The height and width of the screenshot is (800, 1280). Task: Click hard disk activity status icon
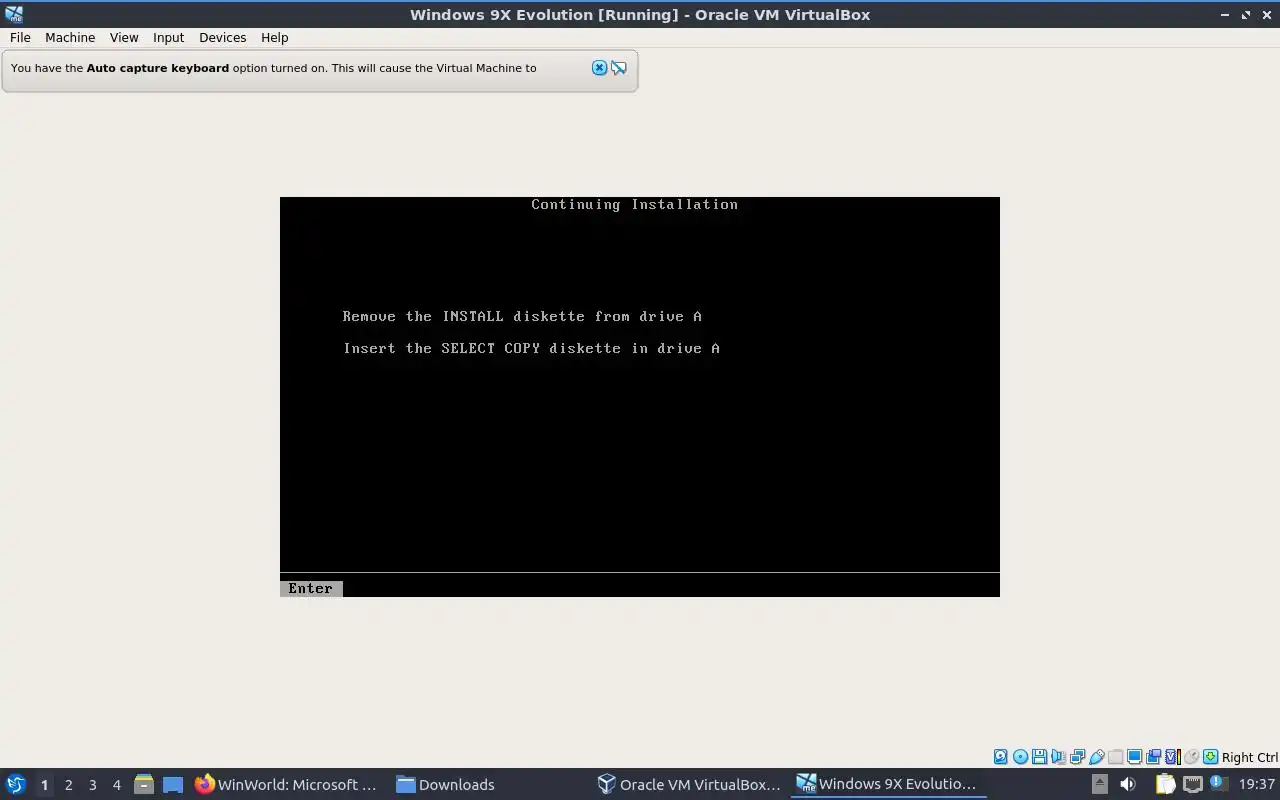coord(1001,757)
